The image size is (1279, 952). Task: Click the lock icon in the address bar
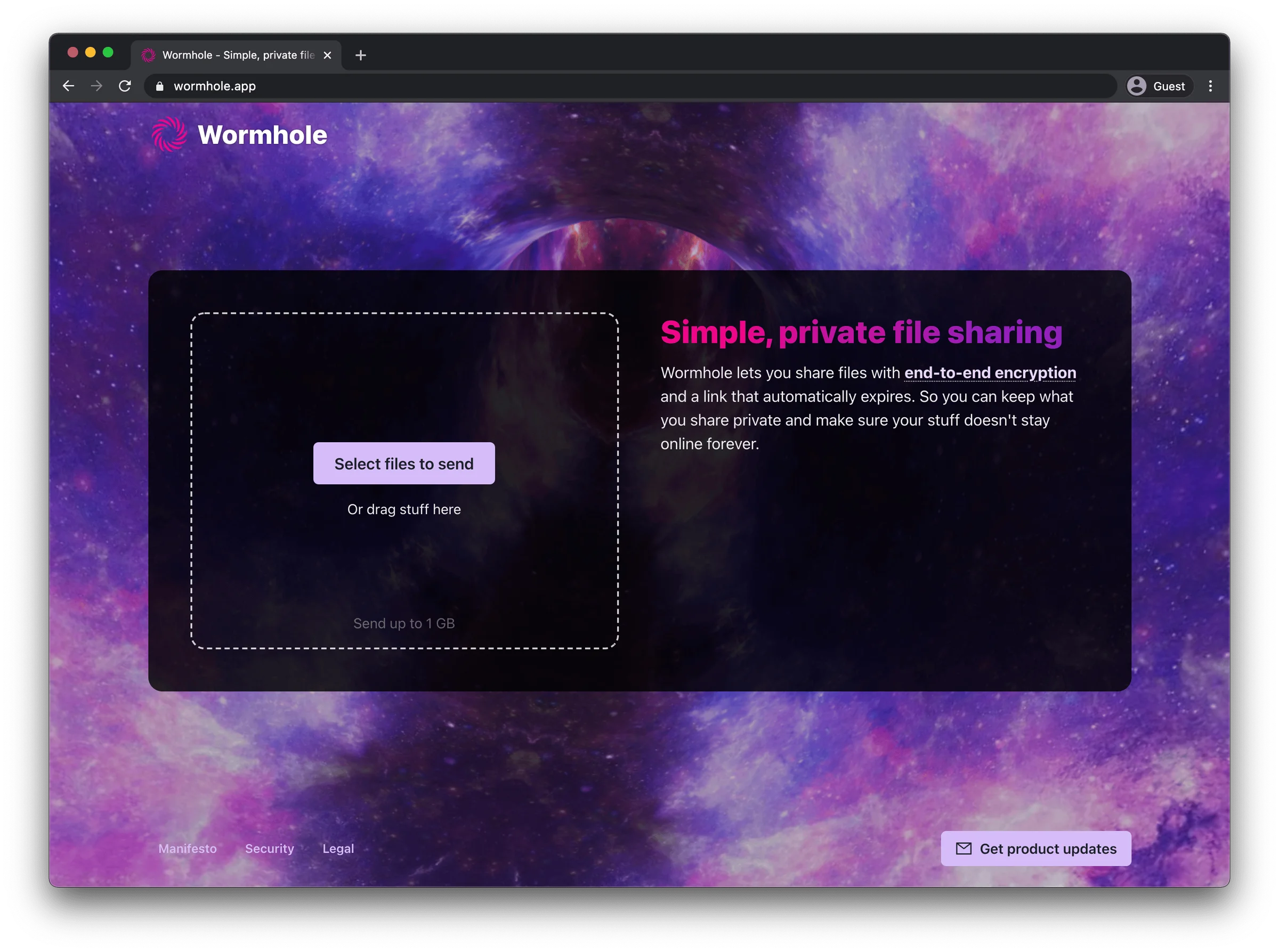pyautogui.click(x=160, y=86)
